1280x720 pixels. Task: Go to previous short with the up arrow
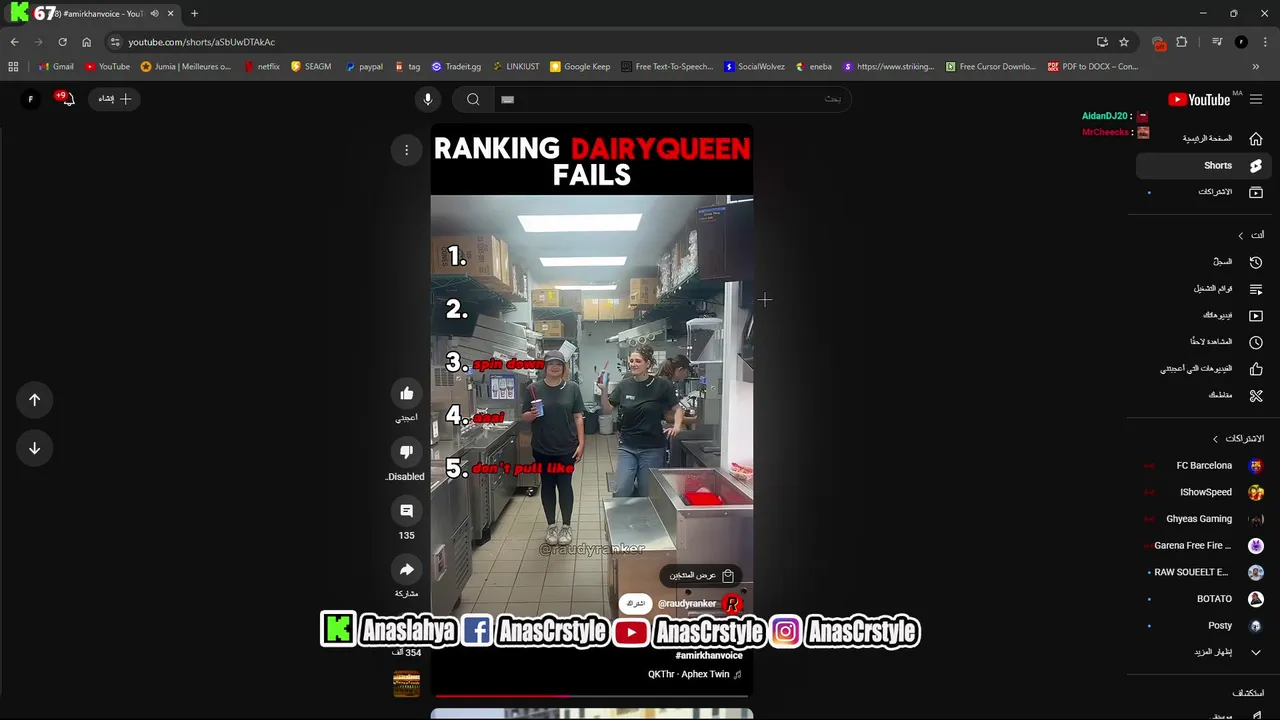pos(34,400)
